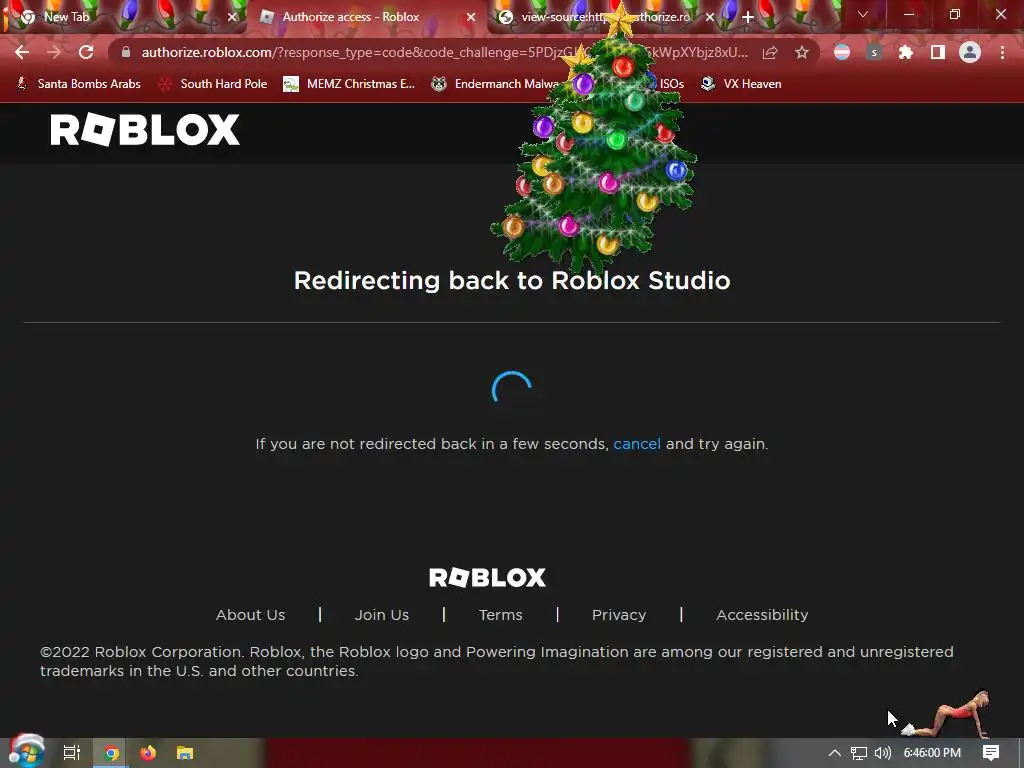Open the Santa Bombs Arabs bookmark
This screenshot has width=1024, height=768.
(x=79, y=84)
